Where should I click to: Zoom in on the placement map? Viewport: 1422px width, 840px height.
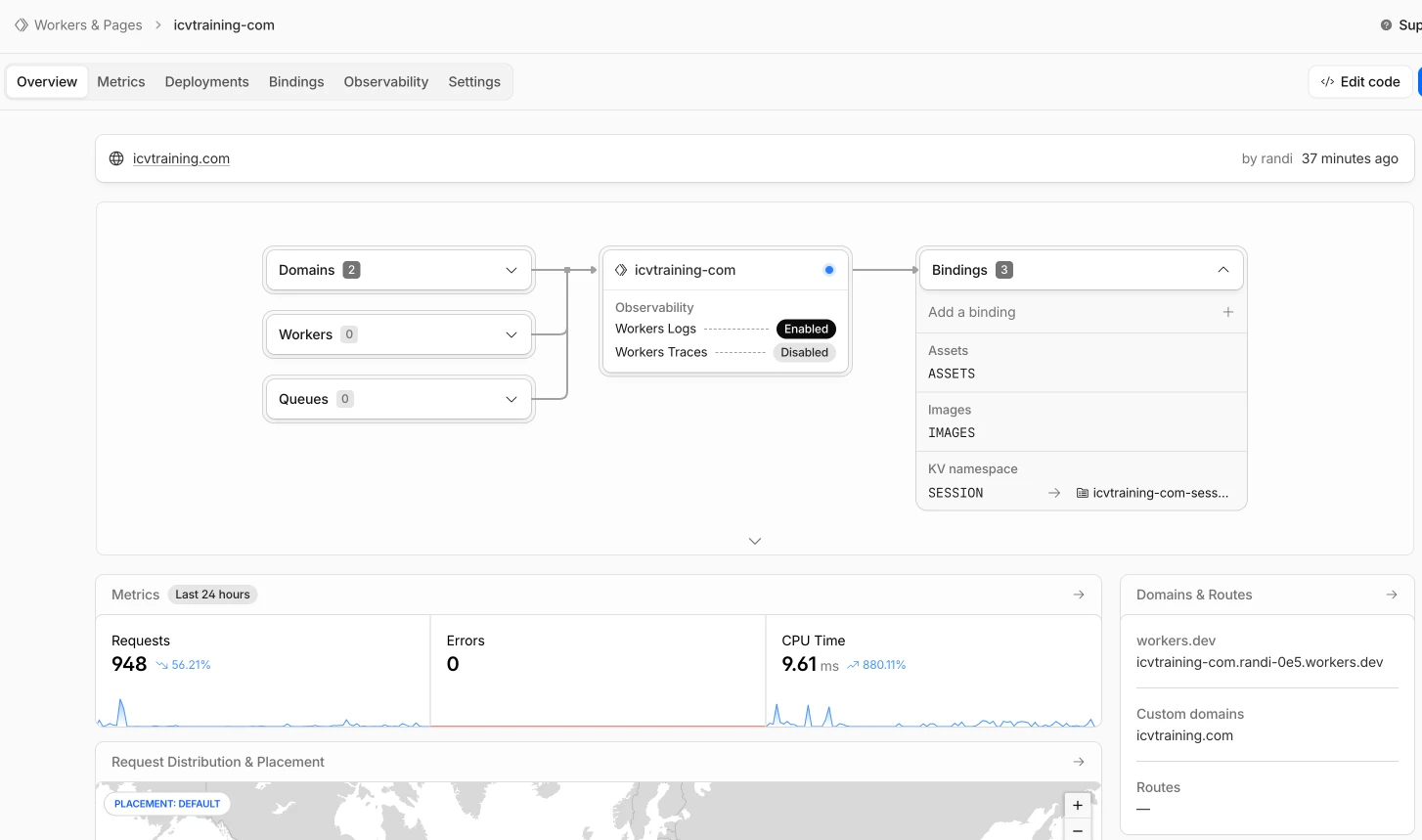click(x=1077, y=805)
